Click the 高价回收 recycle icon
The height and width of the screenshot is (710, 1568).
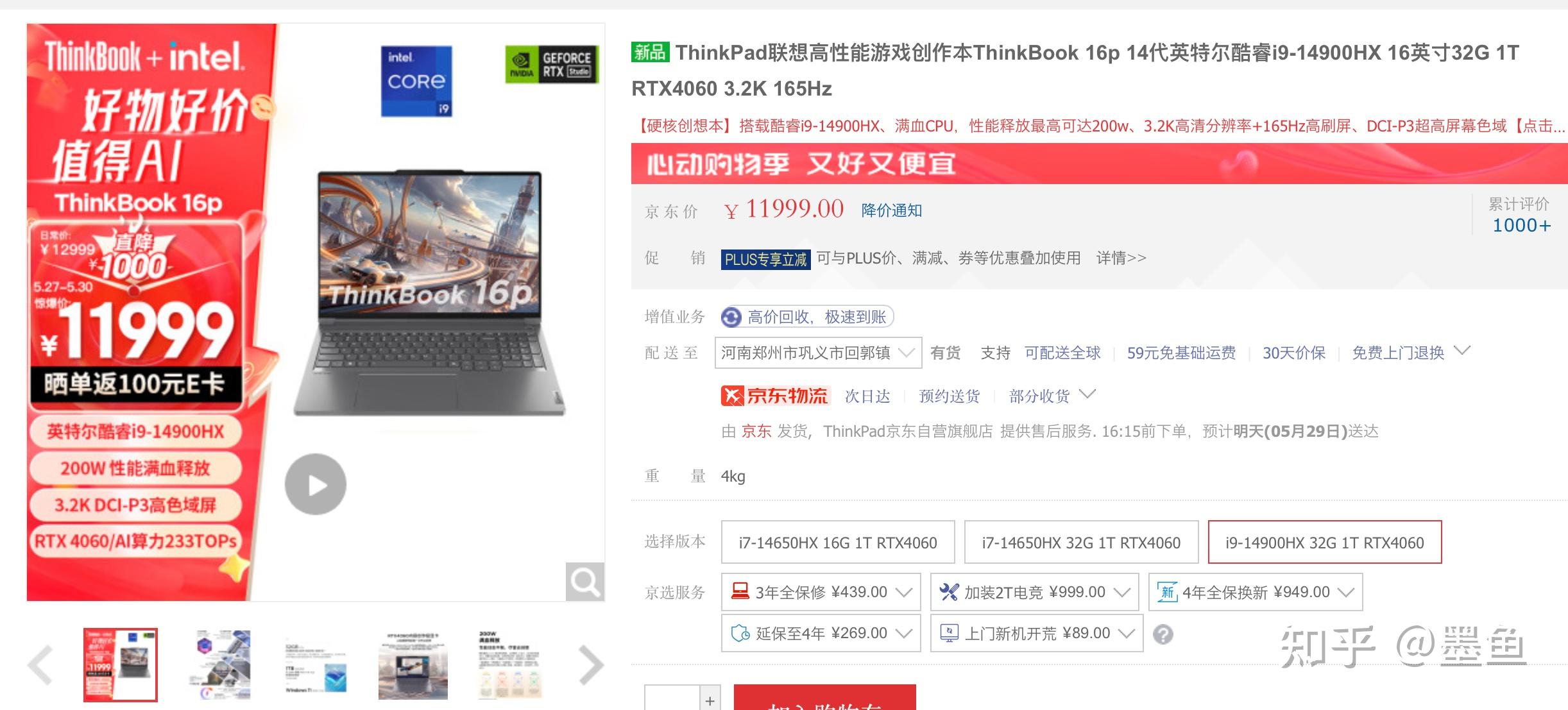731,317
